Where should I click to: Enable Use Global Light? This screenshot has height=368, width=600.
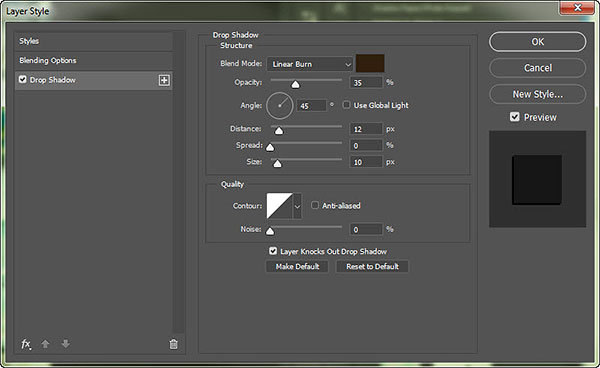[x=346, y=105]
